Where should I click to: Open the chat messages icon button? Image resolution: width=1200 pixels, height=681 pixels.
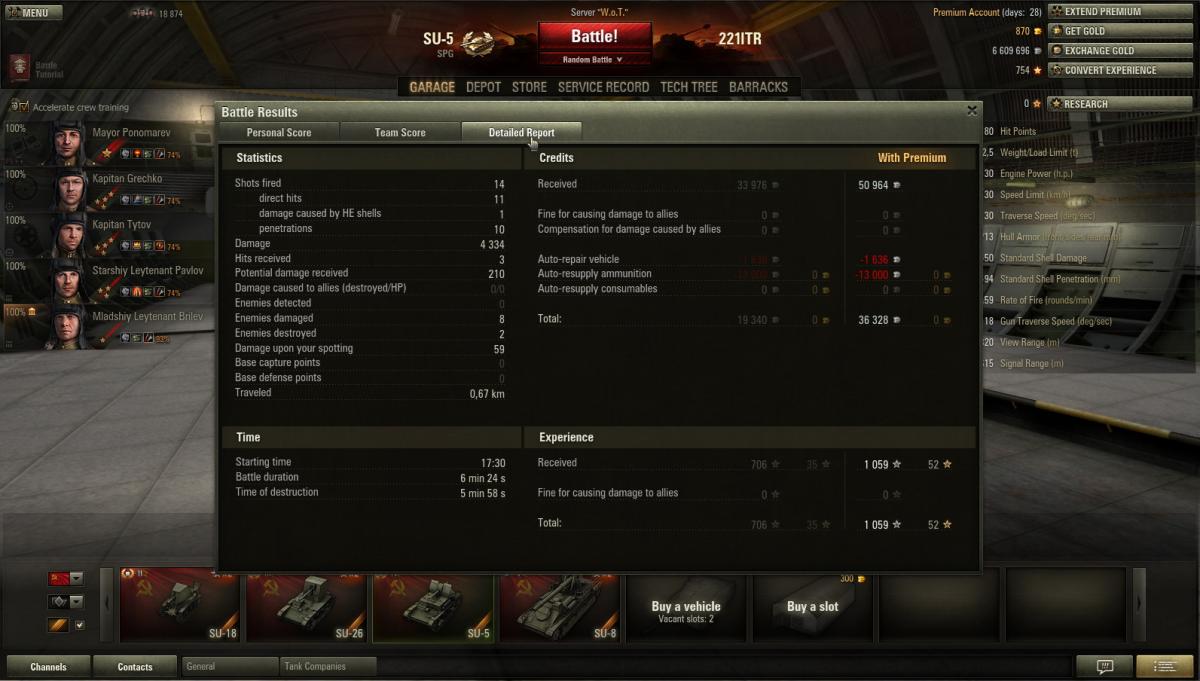pyautogui.click(x=1104, y=666)
